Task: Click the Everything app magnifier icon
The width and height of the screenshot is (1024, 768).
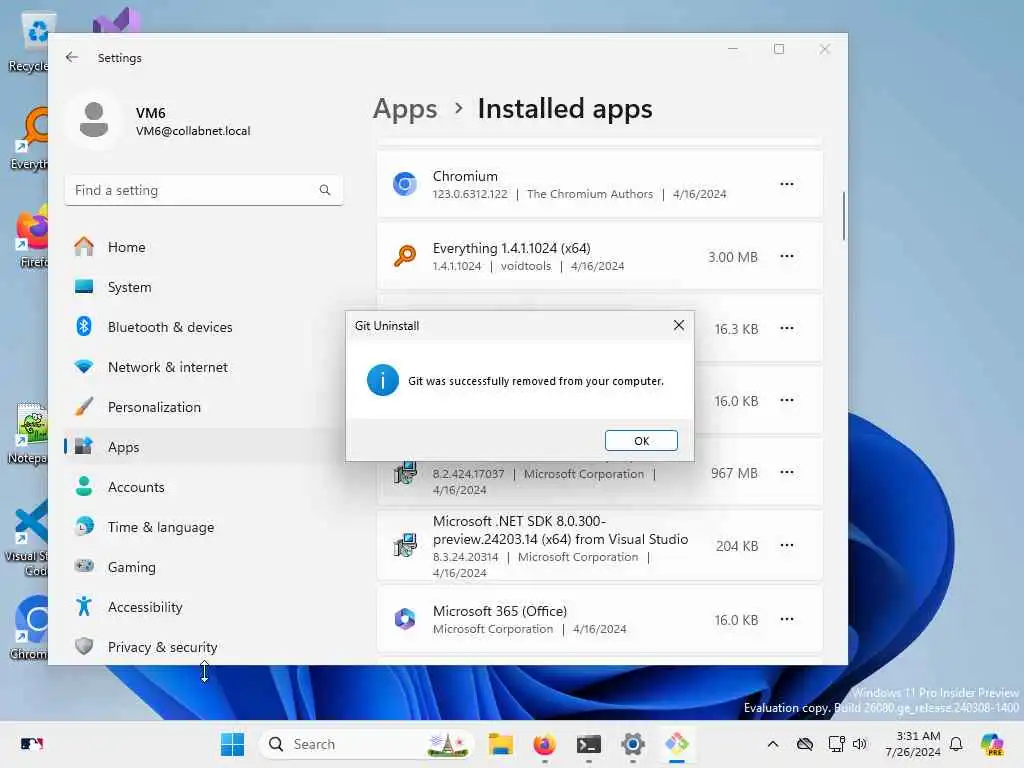Action: (x=405, y=256)
